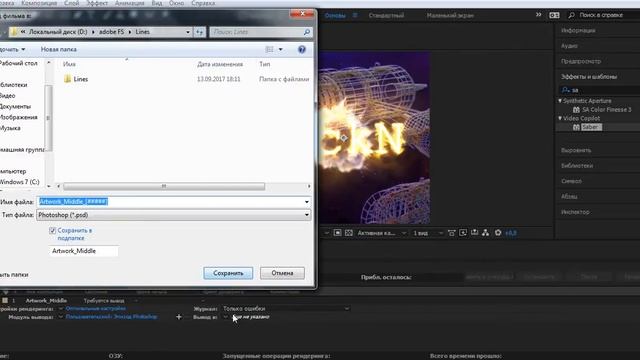
Task: Open the Lines folder icon in file list
Action: 67,79
